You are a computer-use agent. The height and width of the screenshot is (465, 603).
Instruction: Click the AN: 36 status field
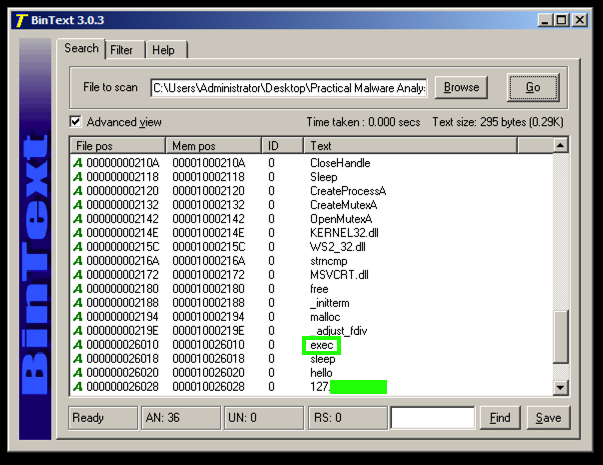pos(181,418)
